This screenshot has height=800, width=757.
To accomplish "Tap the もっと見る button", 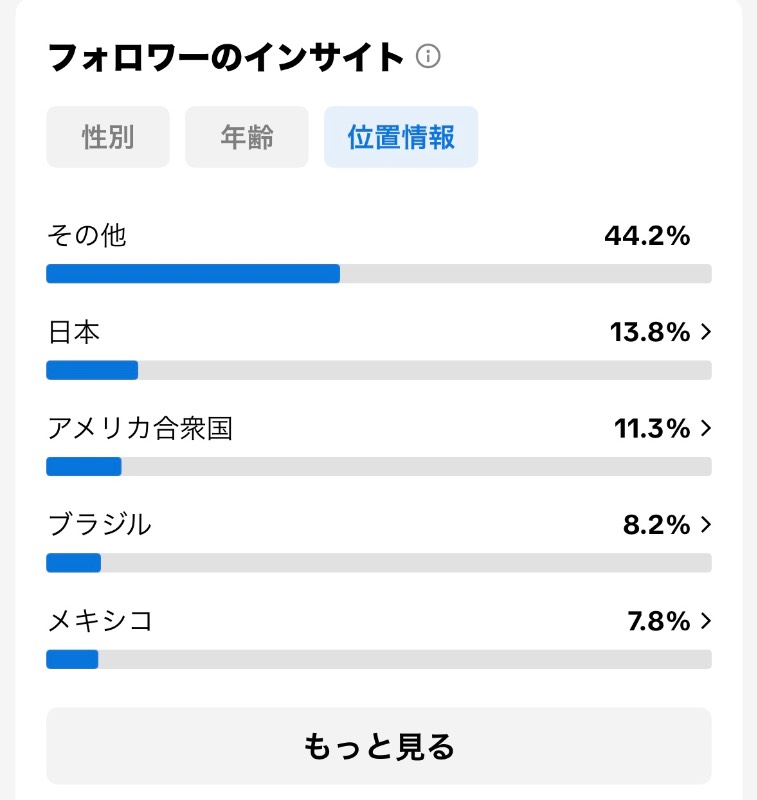I will (x=379, y=746).
